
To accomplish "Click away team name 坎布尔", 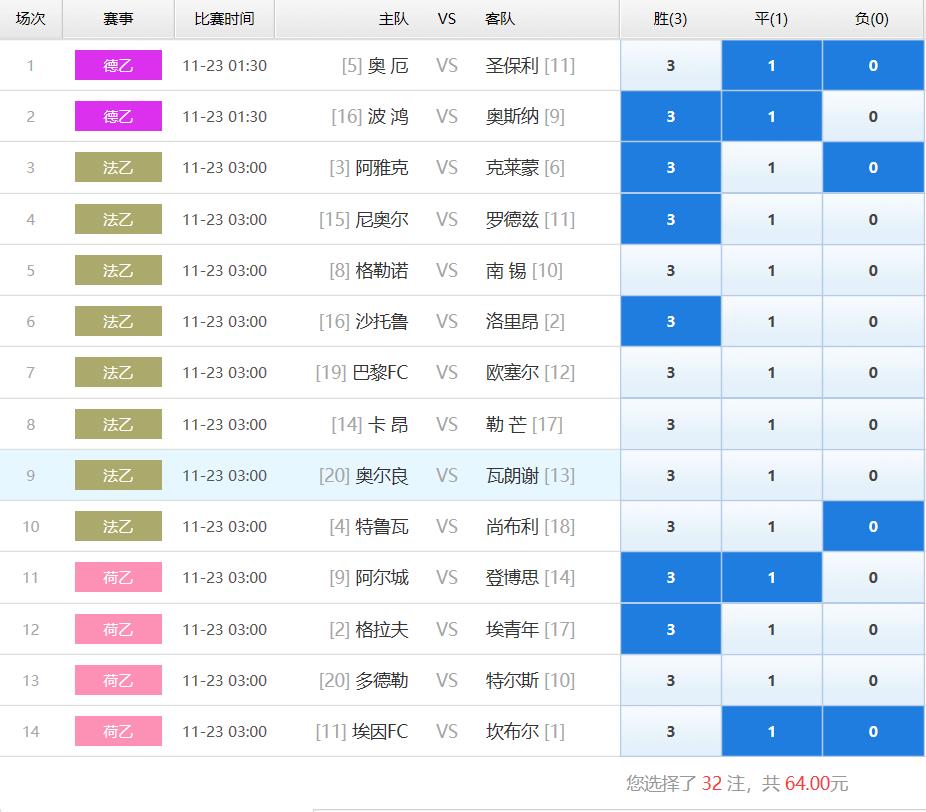I will coord(512,731).
